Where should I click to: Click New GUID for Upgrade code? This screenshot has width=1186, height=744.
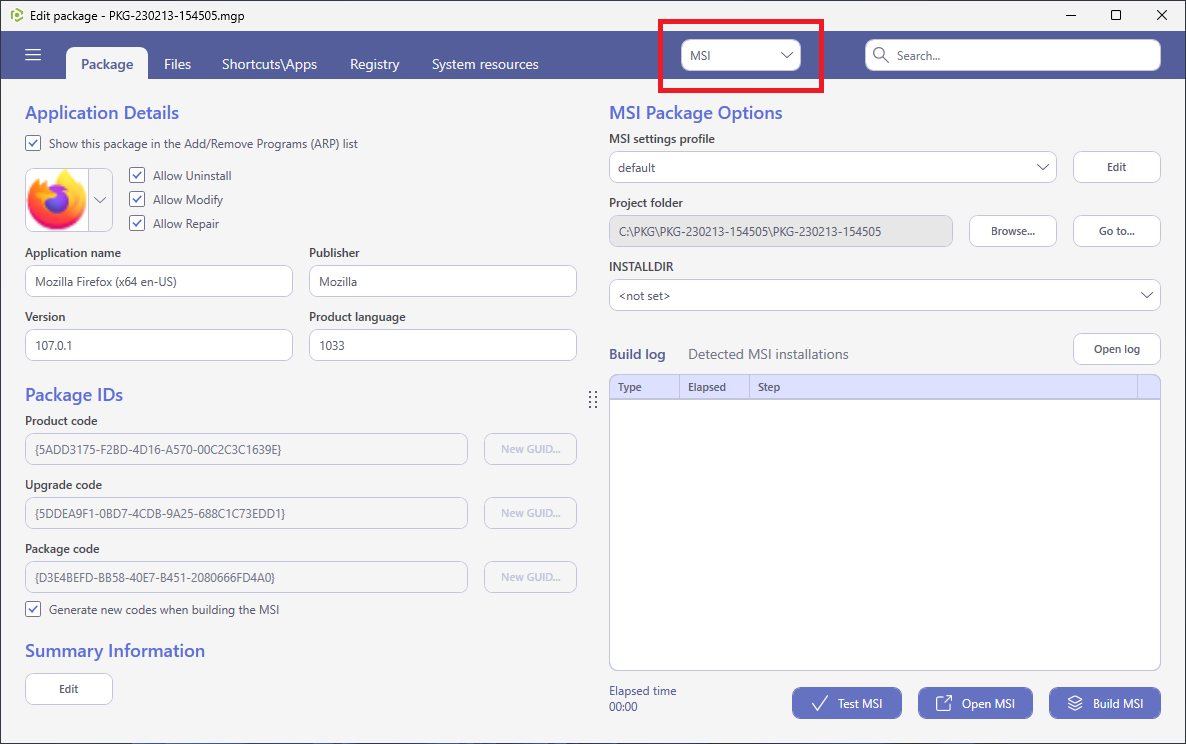pos(530,513)
